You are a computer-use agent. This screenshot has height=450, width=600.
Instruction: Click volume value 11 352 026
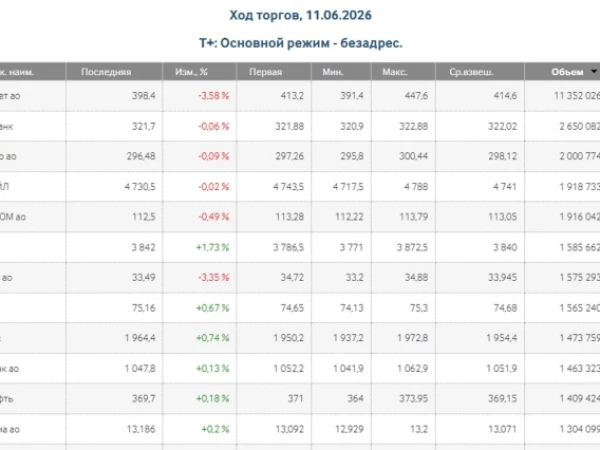click(x=577, y=96)
